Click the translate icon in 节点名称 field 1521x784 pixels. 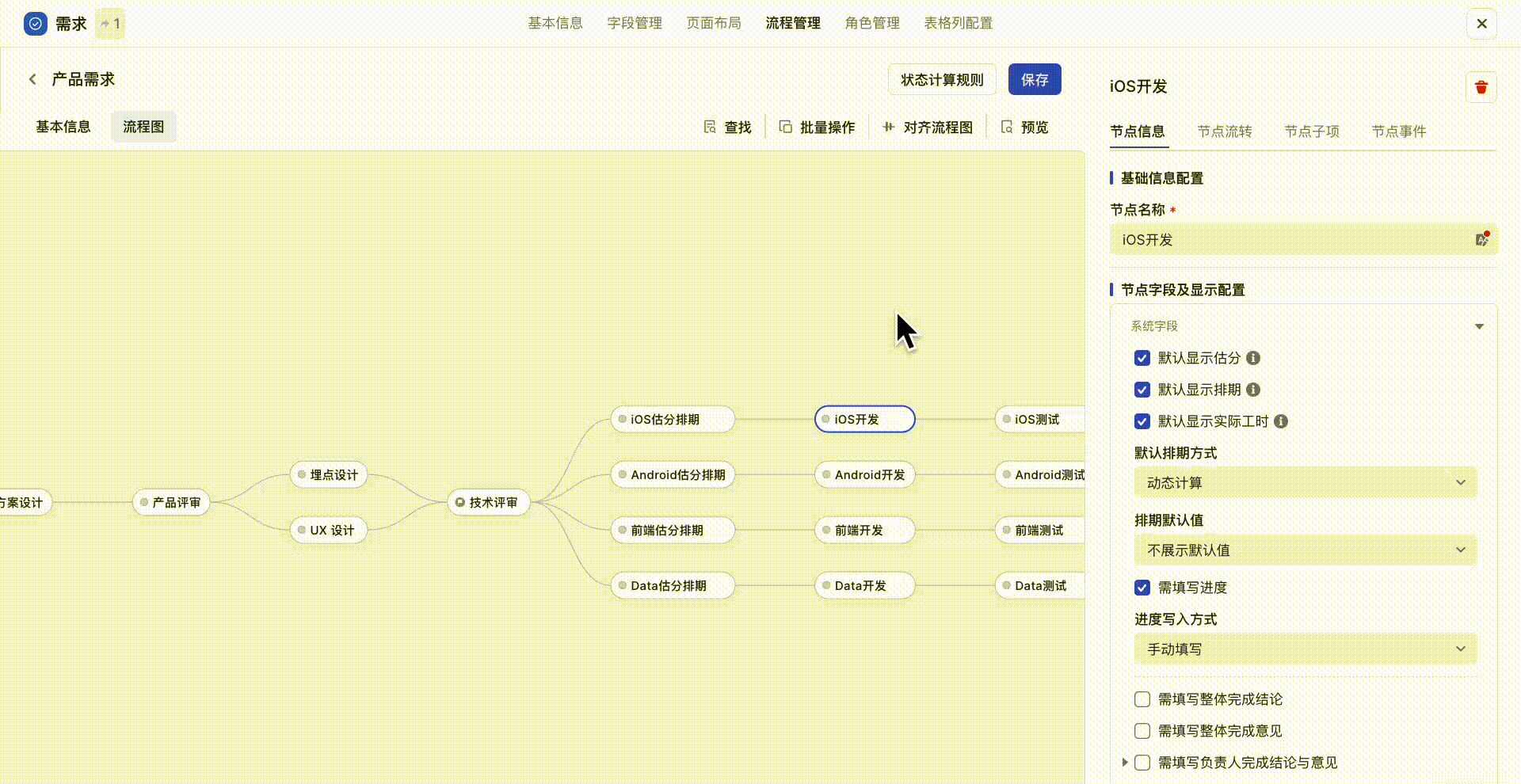pyautogui.click(x=1481, y=239)
